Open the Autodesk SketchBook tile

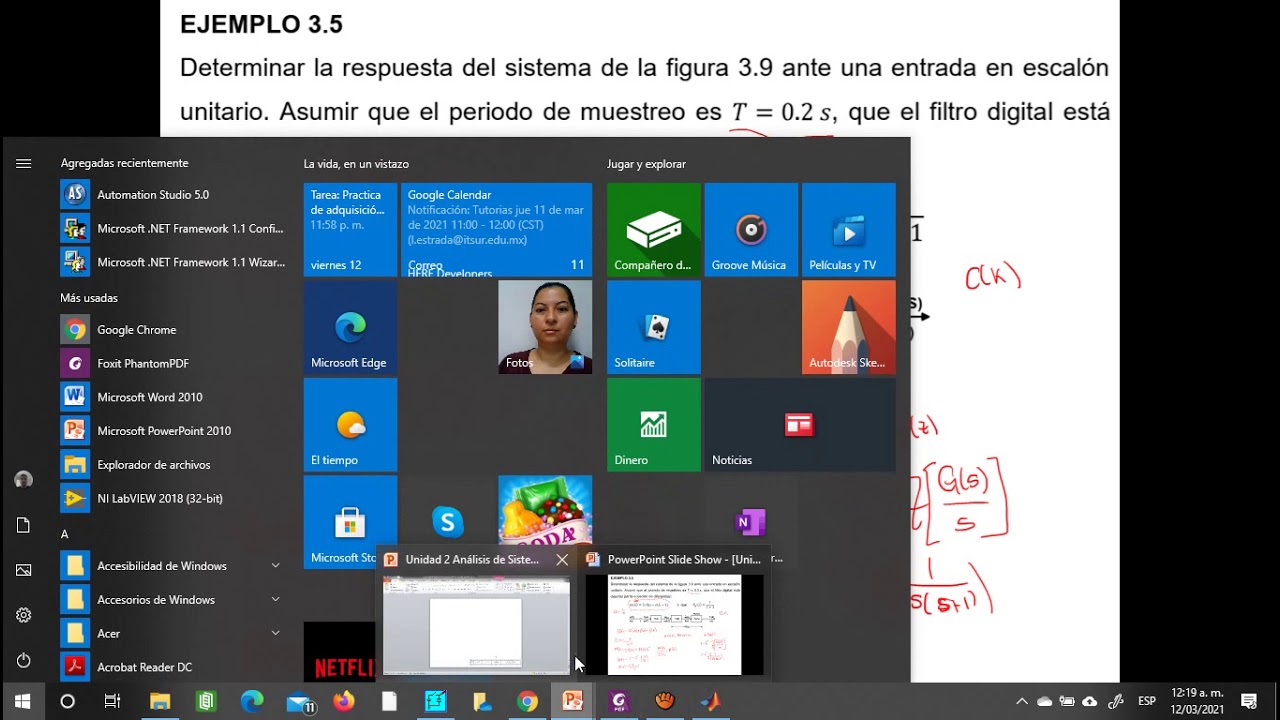849,327
